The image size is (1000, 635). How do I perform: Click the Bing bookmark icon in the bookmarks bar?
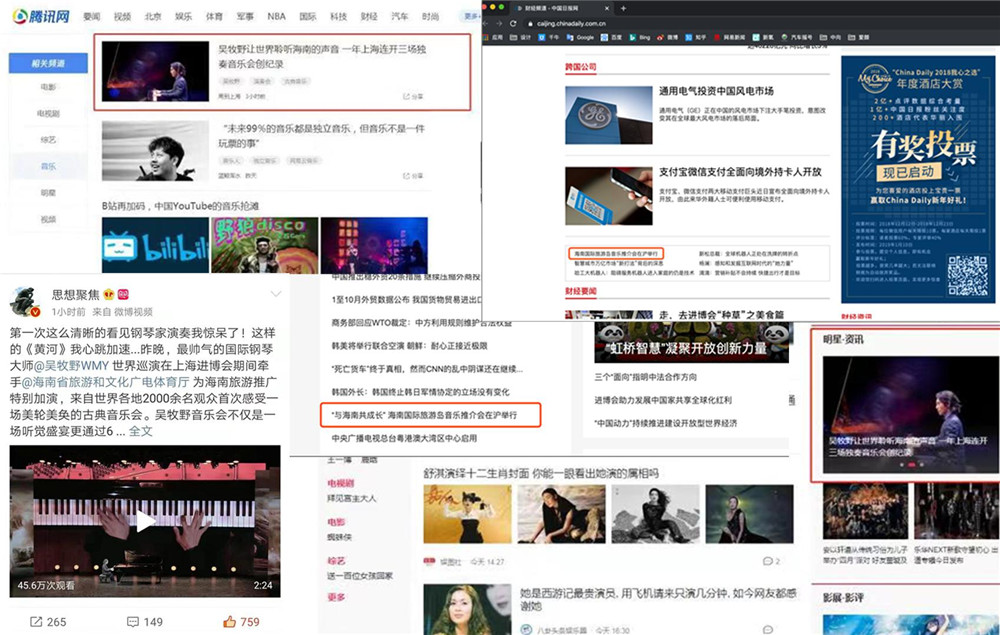(632, 37)
